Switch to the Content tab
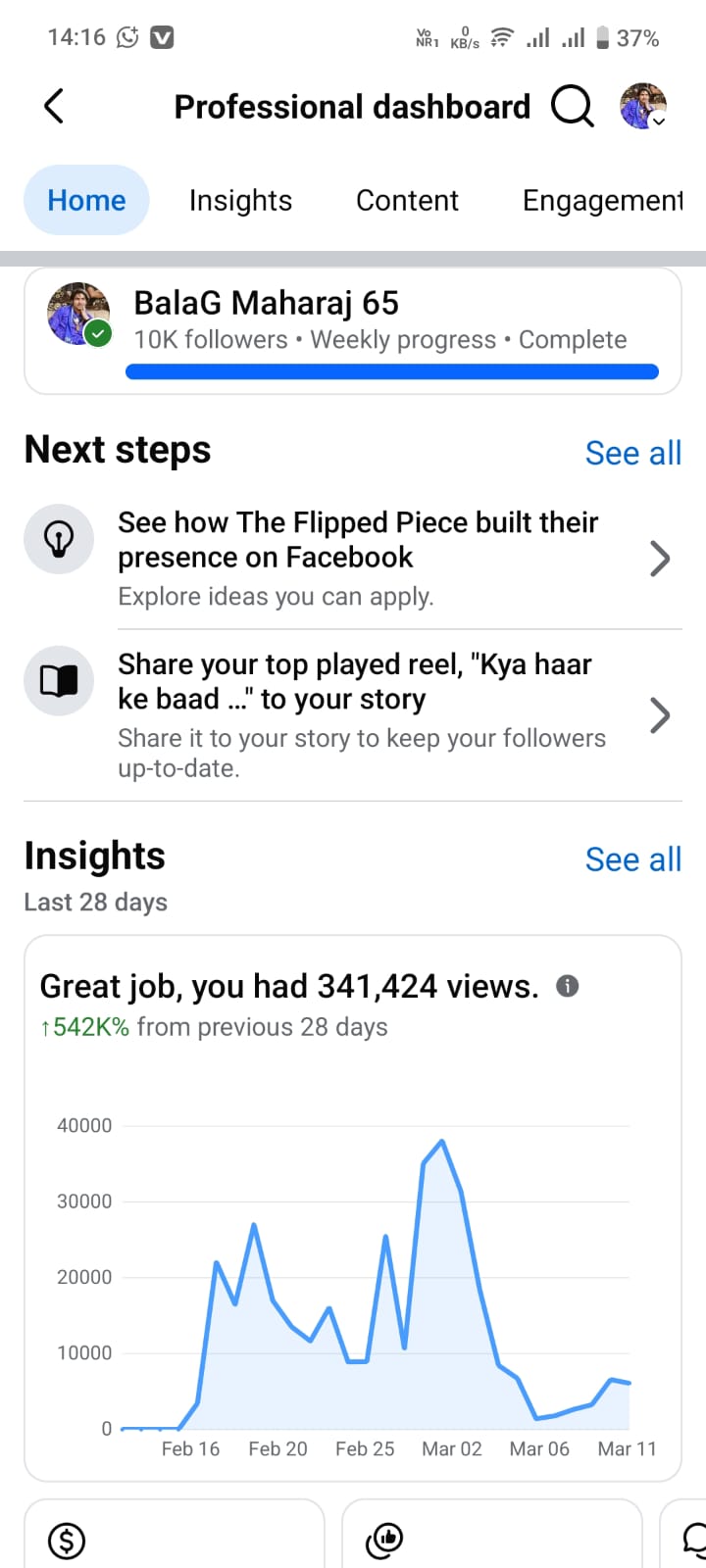The image size is (706, 1568). [407, 201]
